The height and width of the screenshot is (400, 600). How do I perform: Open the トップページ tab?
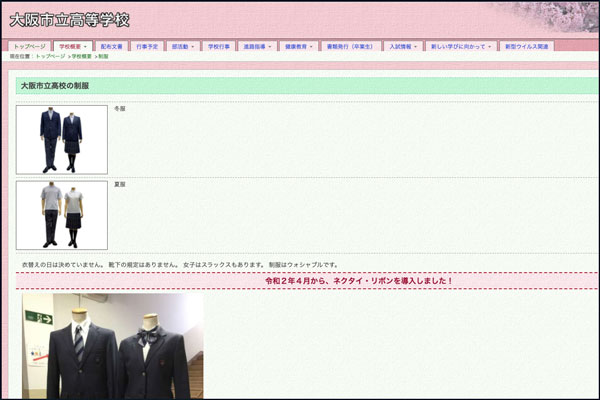pos(28,46)
